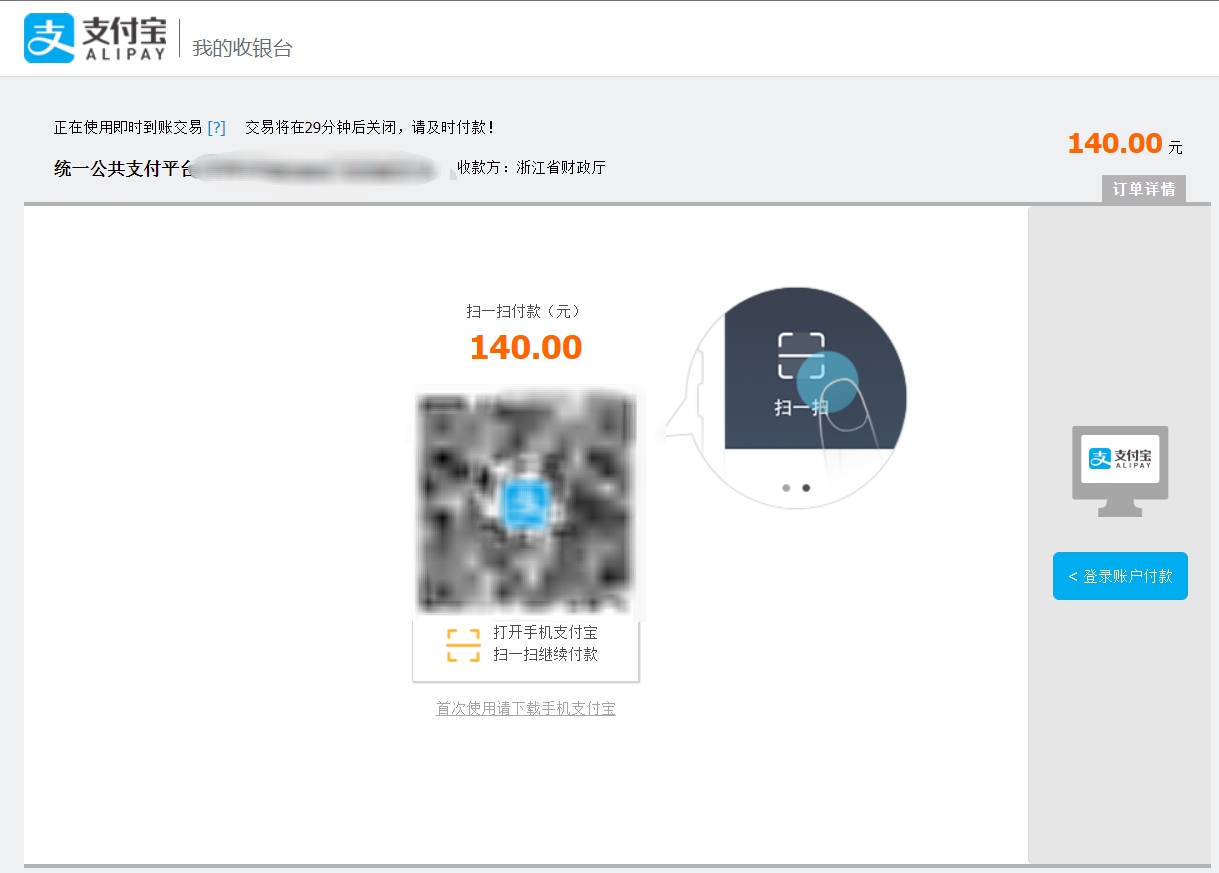
Task: Click the Alipay logo in the header
Action: pyautogui.click(x=95, y=38)
